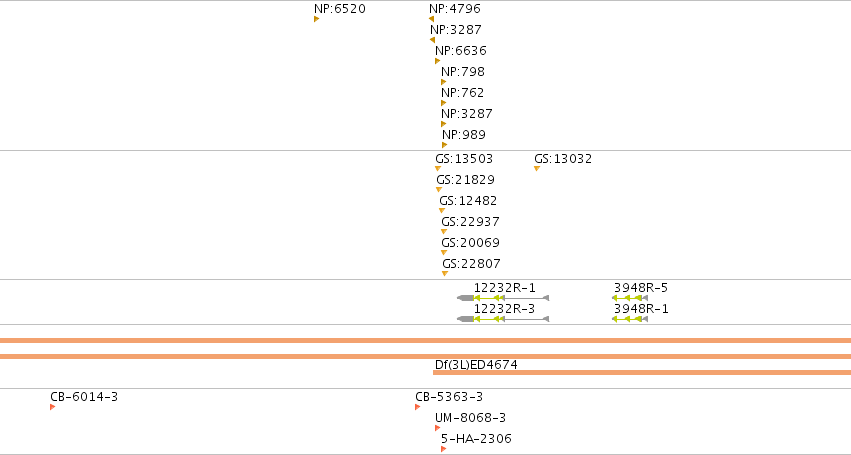This screenshot has height=455, width=851.
Task: Select the GS:20069 label
Action: tap(470, 243)
